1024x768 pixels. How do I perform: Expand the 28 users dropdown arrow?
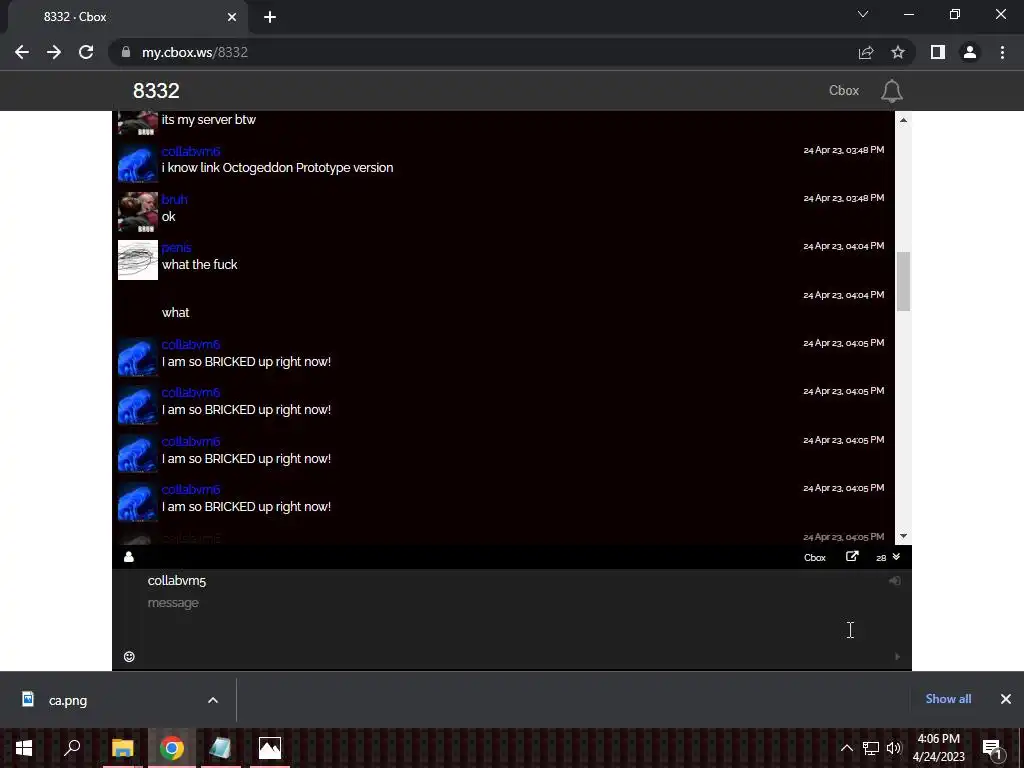coord(896,556)
